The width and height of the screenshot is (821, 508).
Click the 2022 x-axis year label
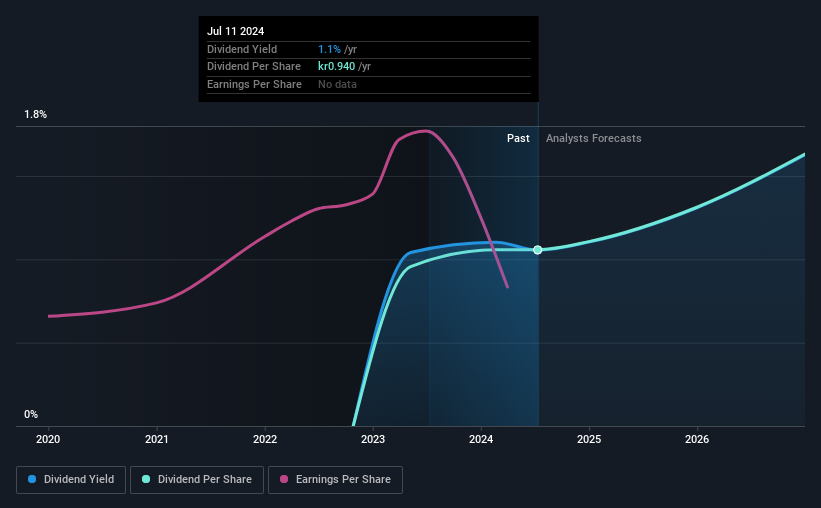tap(265, 439)
